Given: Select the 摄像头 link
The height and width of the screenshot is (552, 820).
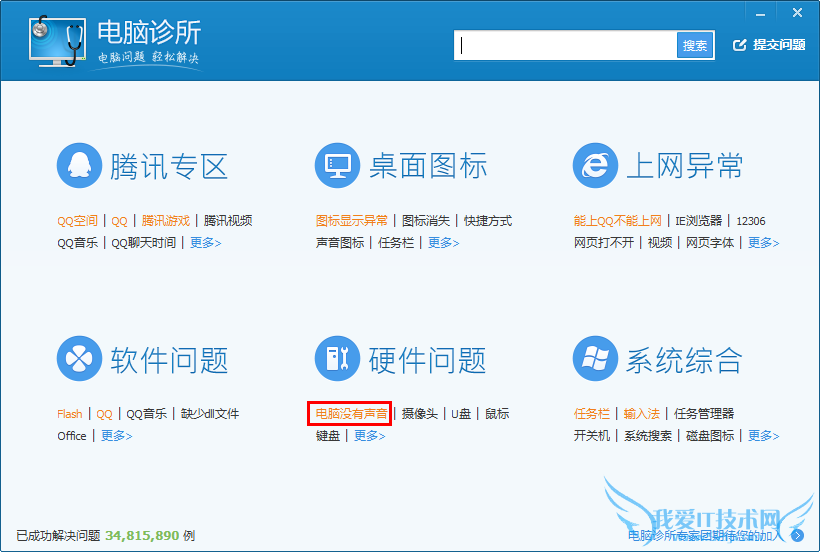Looking at the screenshot, I should [420, 414].
